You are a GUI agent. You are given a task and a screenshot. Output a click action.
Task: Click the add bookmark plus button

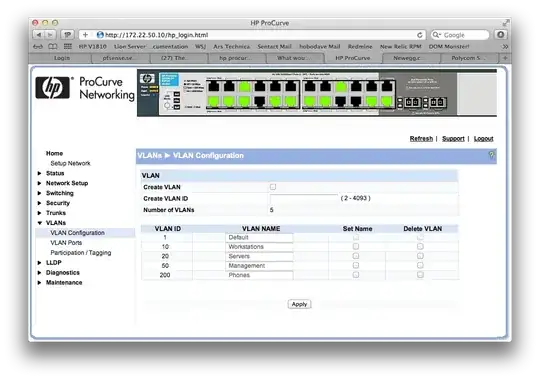[x=85, y=35]
